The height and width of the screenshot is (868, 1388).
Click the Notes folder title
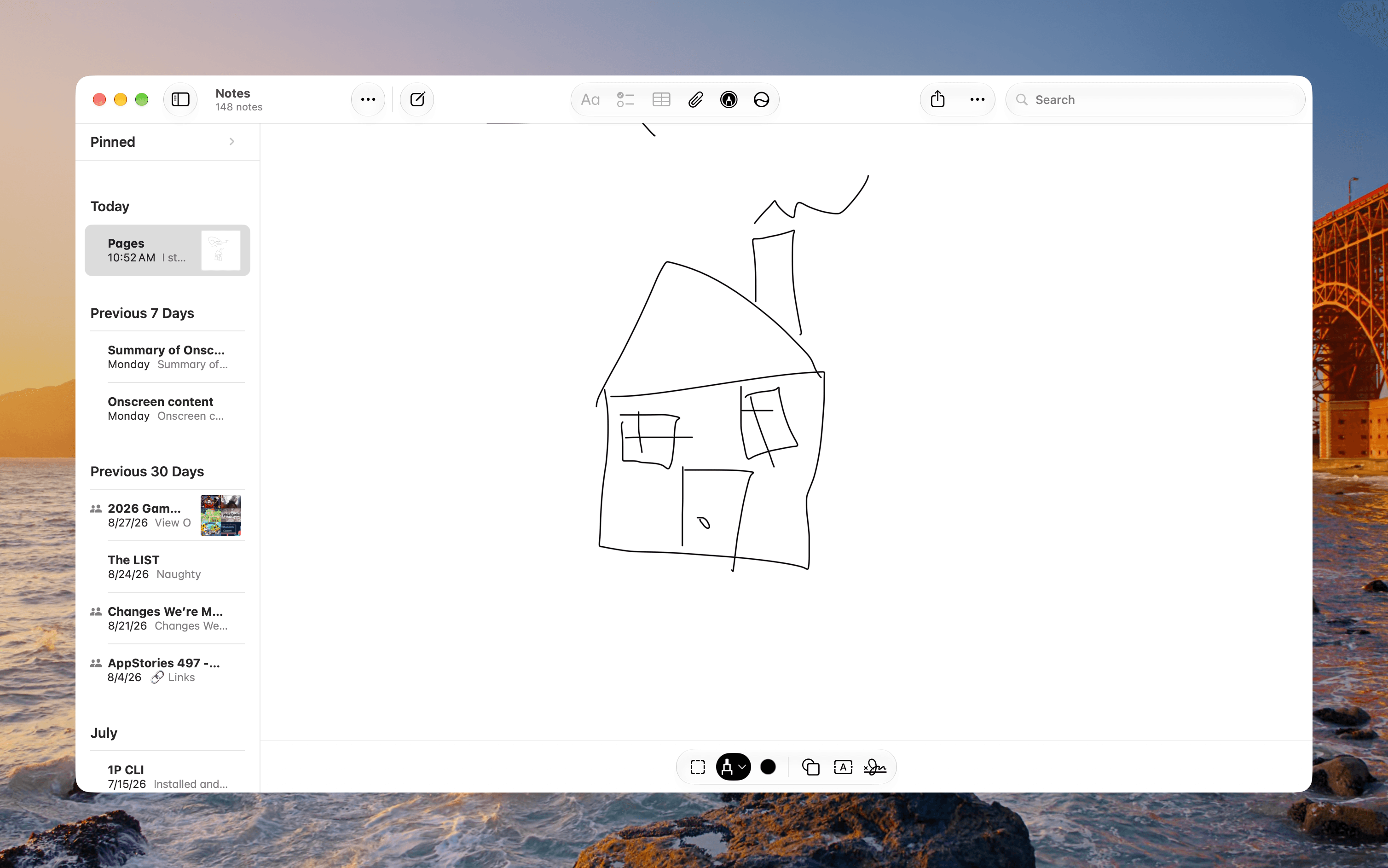(x=232, y=93)
